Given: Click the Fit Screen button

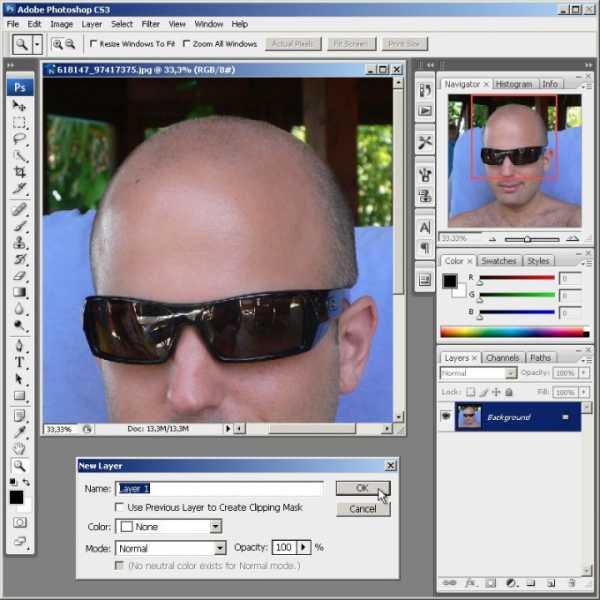Looking at the screenshot, I should click(352, 44).
